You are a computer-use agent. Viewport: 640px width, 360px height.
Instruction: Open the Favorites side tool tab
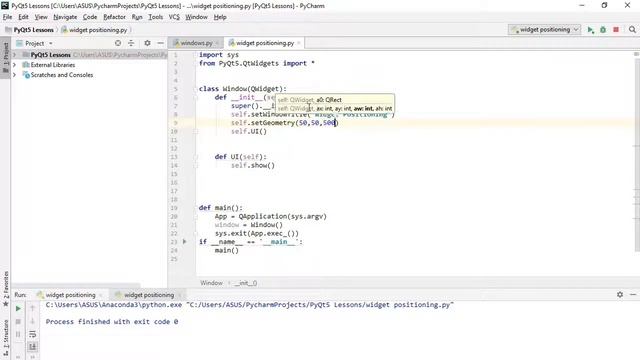pos(6,288)
